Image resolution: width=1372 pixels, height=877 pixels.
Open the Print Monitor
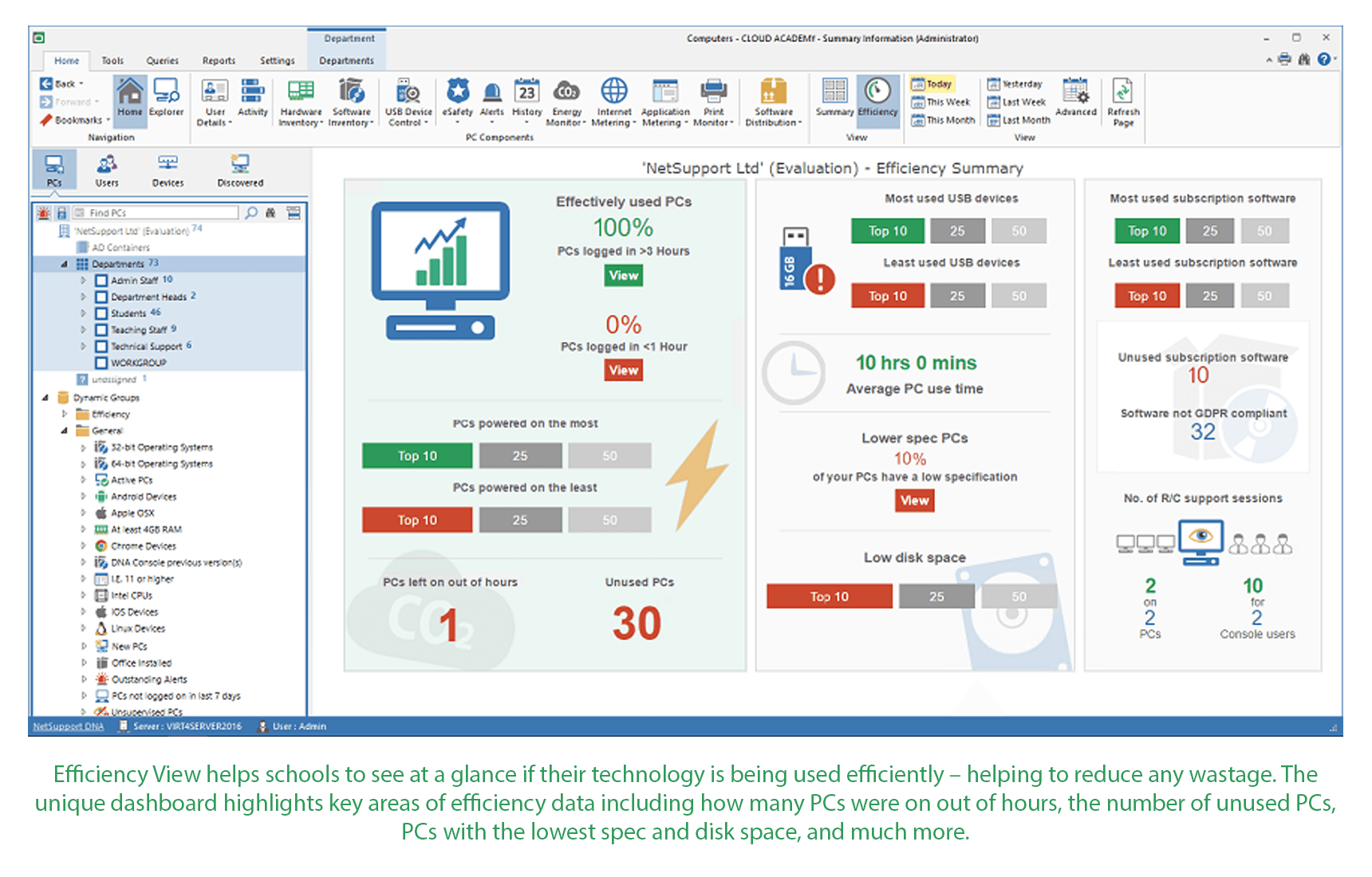coord(714,101)
